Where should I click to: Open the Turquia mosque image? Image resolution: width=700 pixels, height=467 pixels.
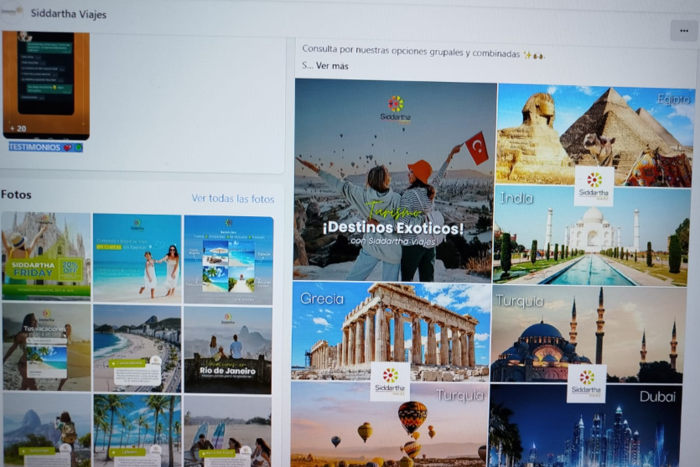point(588,334)
